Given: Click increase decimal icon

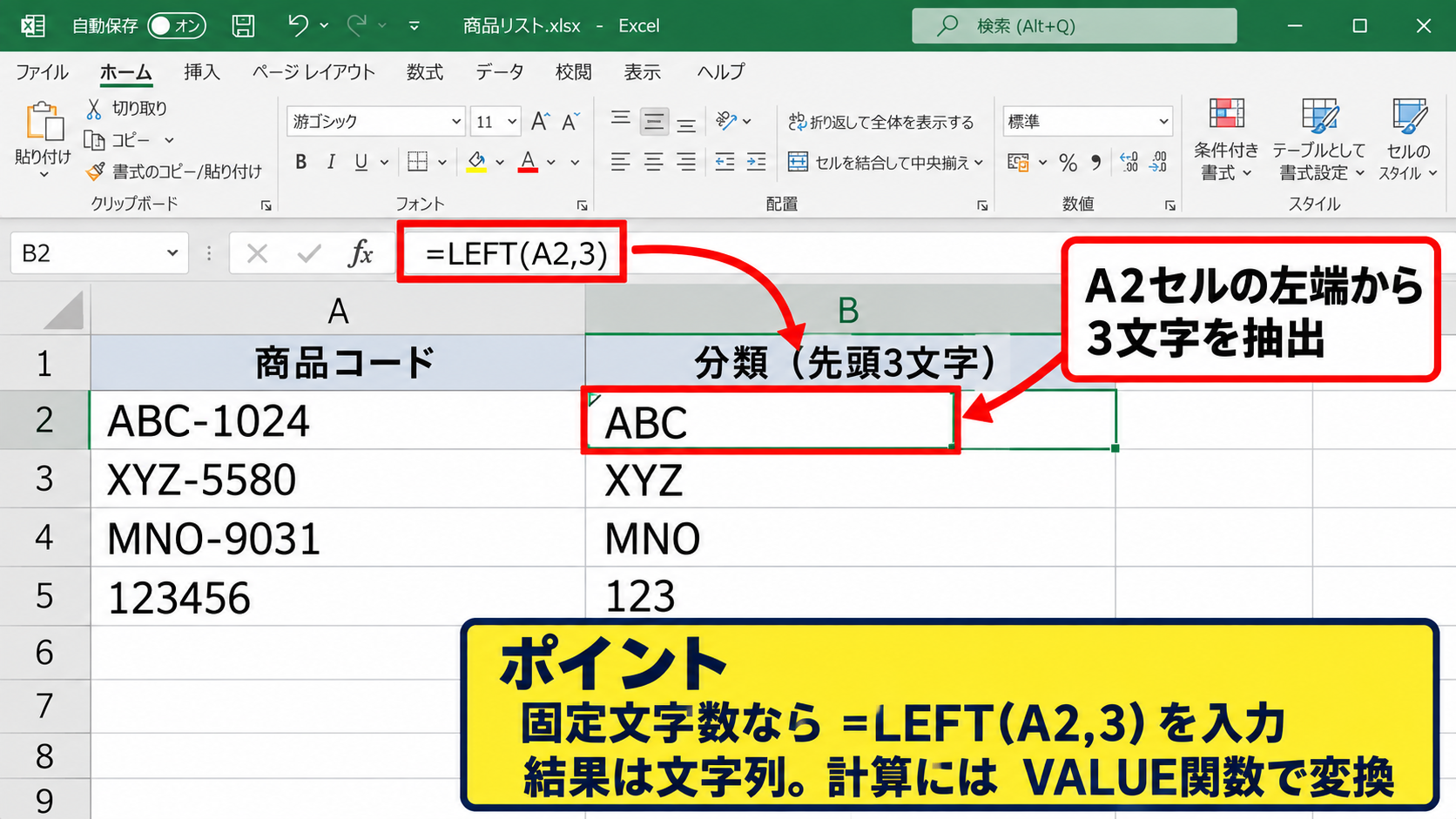Looking at the screenshot, I should (x=1129, y=163).
